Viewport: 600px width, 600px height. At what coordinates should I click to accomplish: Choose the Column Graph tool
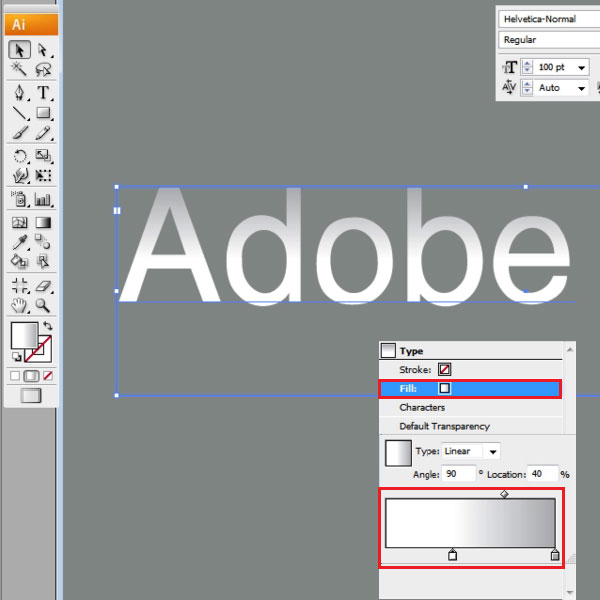pos(42,199)
